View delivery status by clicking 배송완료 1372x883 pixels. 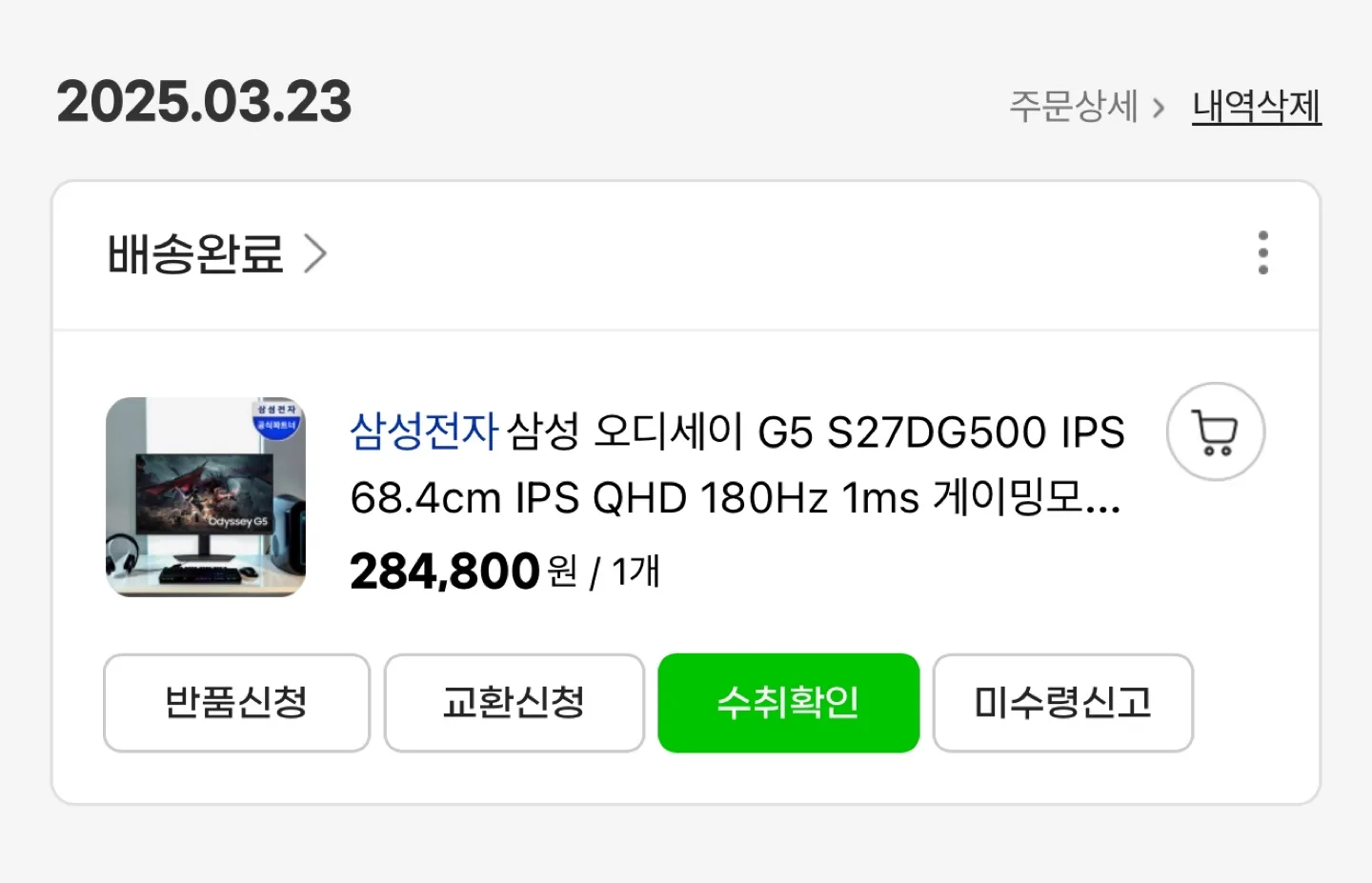[195, 254]
